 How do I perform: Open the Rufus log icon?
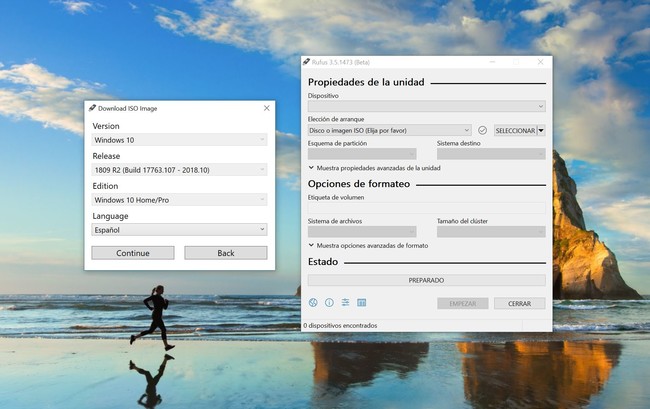click(x=361, y=303)
